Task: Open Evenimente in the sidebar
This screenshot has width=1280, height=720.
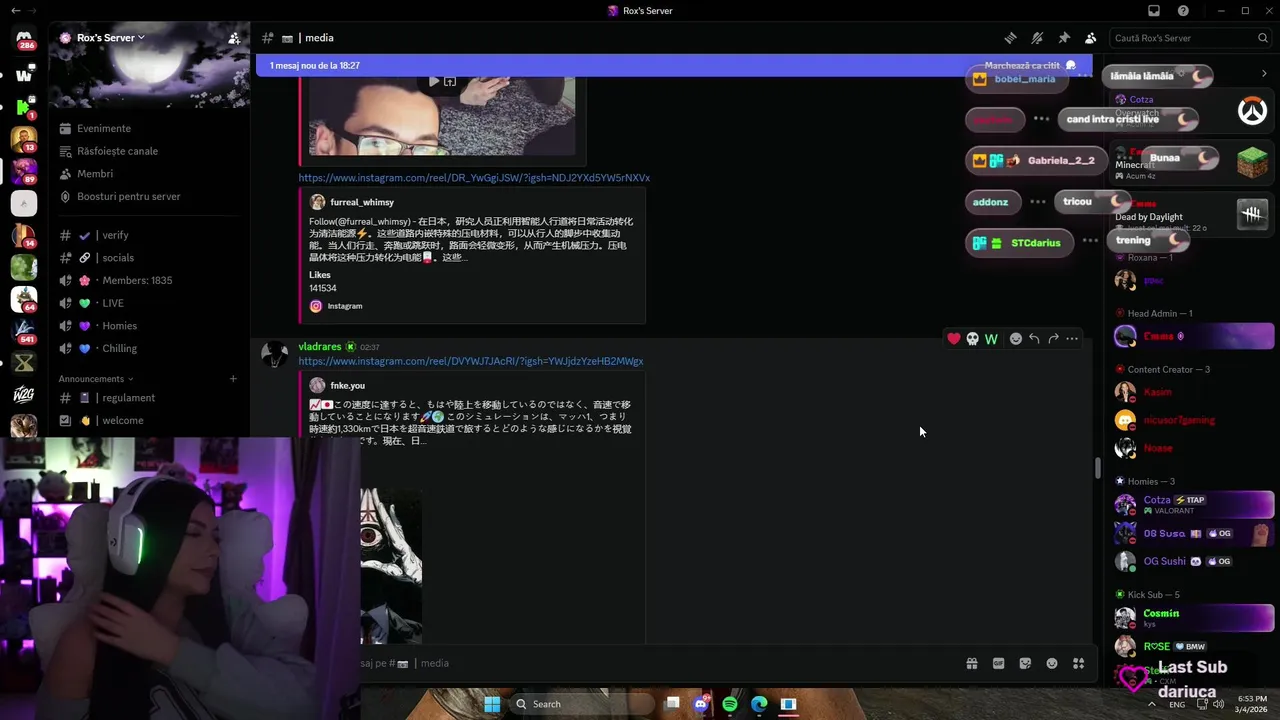Action: tap(150, 128)
